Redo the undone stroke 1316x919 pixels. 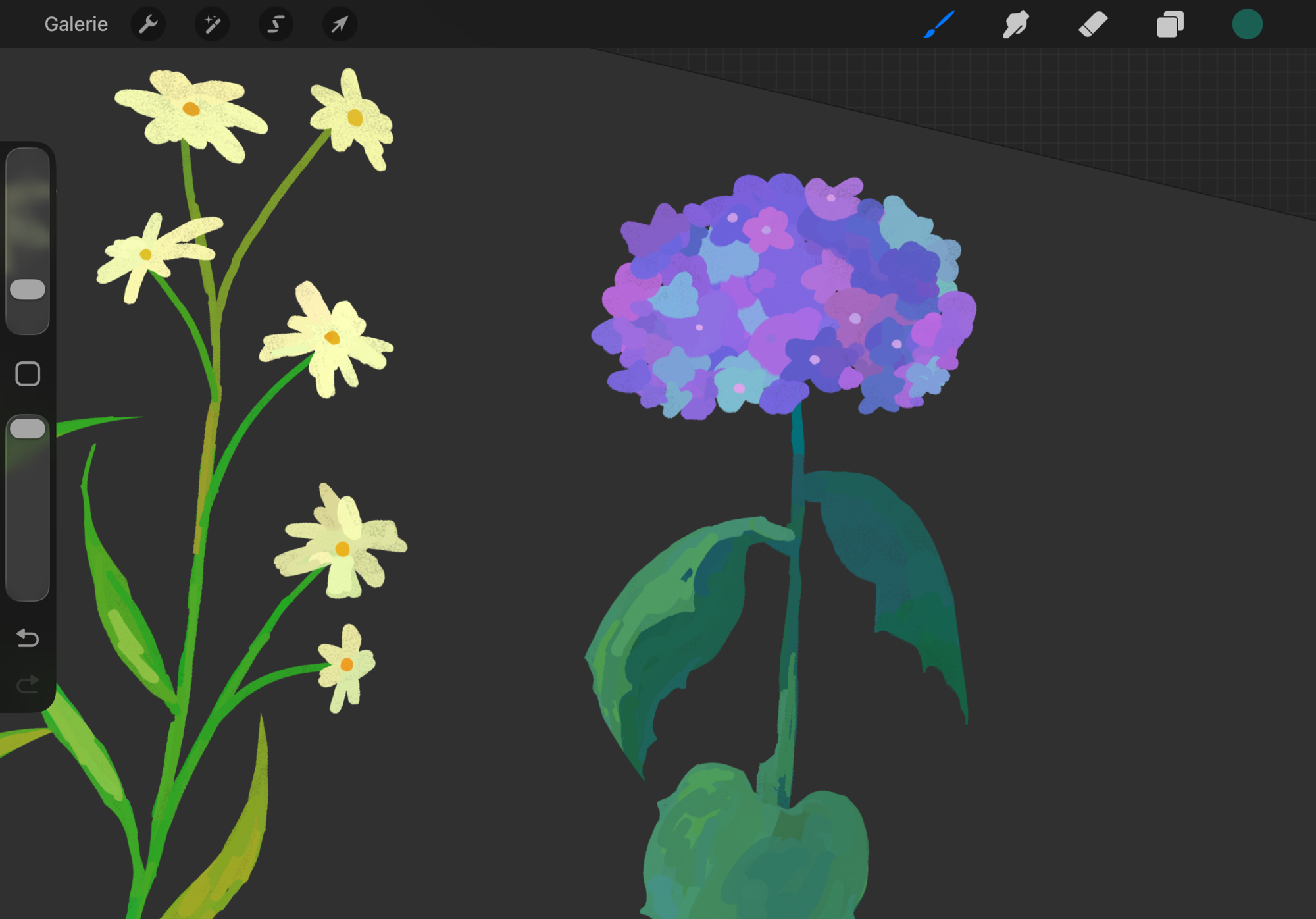click(x=28, y=685)
